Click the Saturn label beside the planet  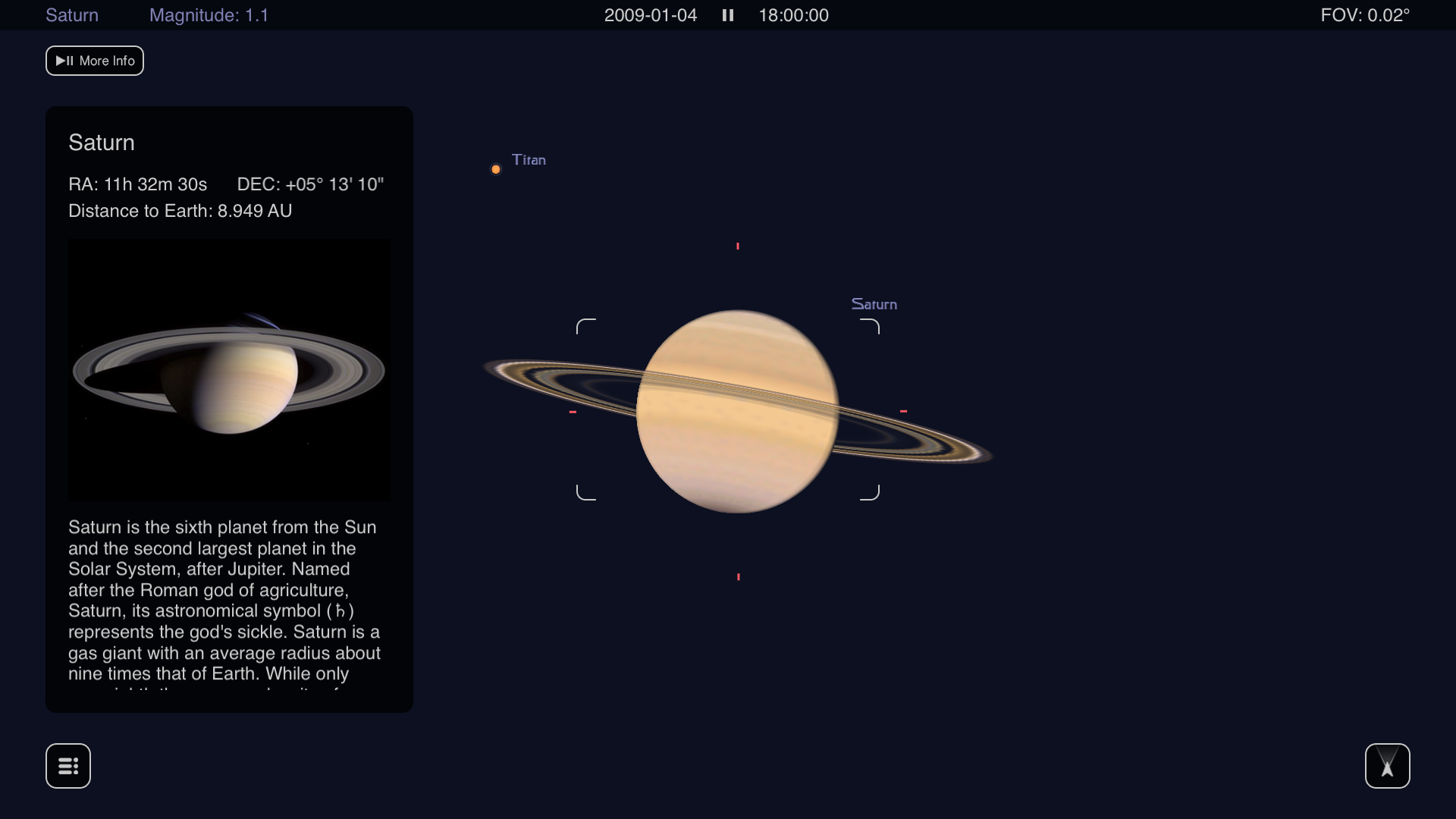click(x=874, y=304)
